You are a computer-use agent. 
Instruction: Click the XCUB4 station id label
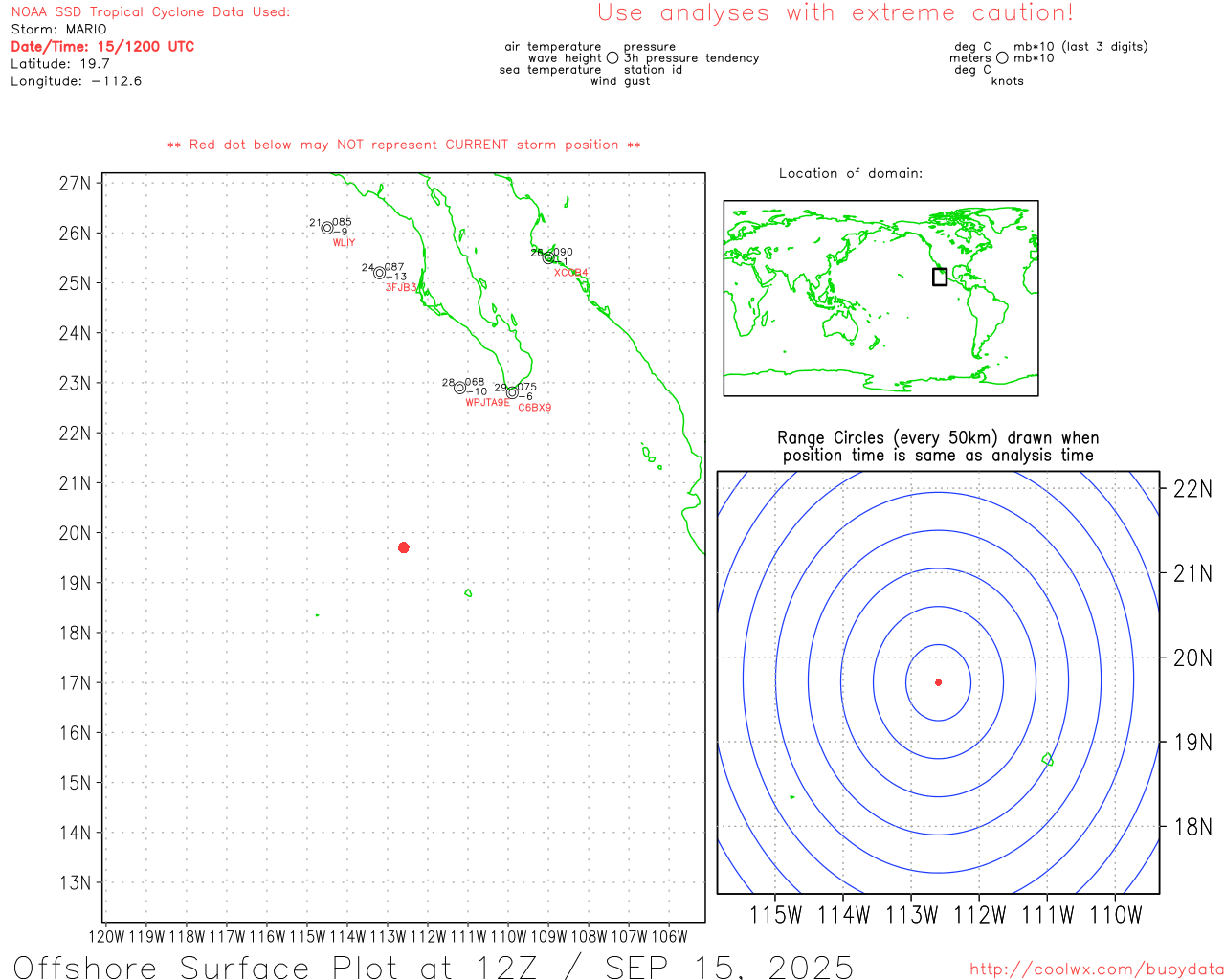point(571,273)
